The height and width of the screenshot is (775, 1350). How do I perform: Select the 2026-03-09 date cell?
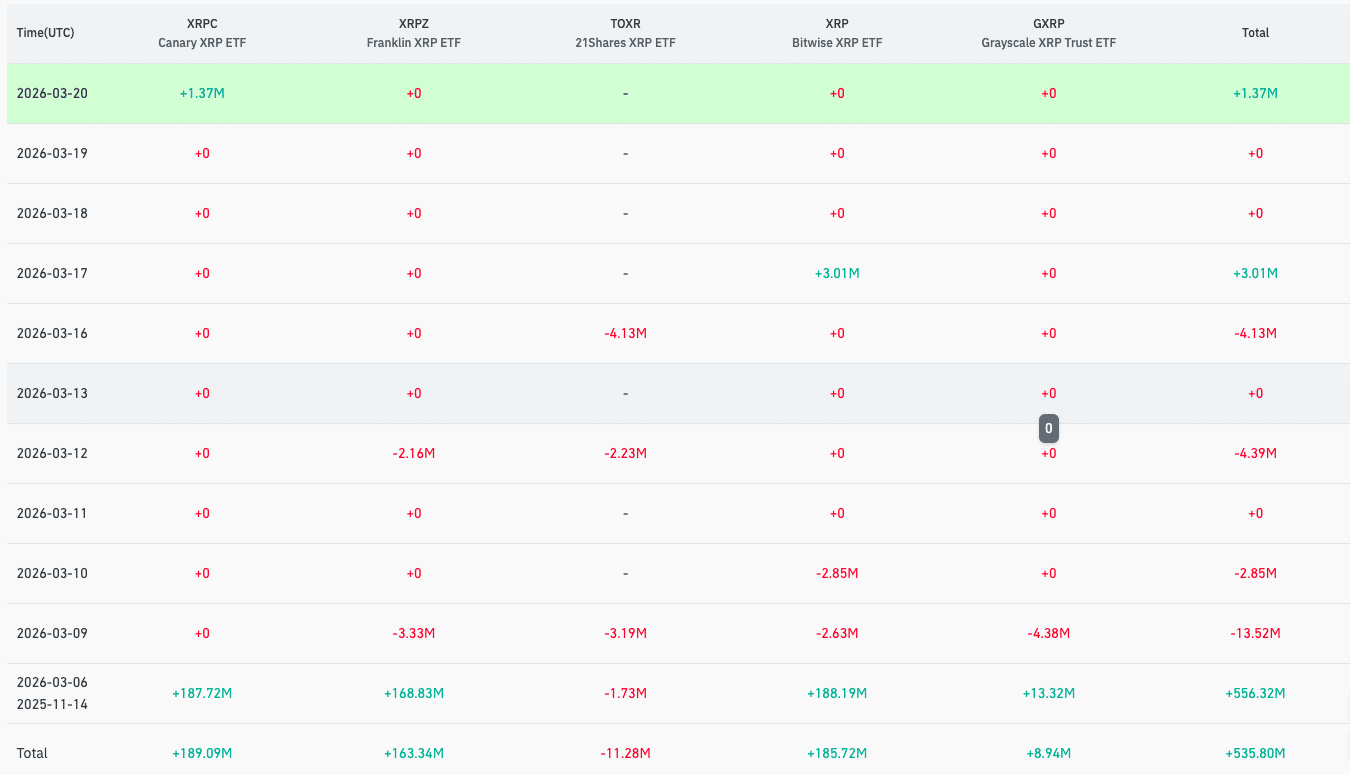52,633
